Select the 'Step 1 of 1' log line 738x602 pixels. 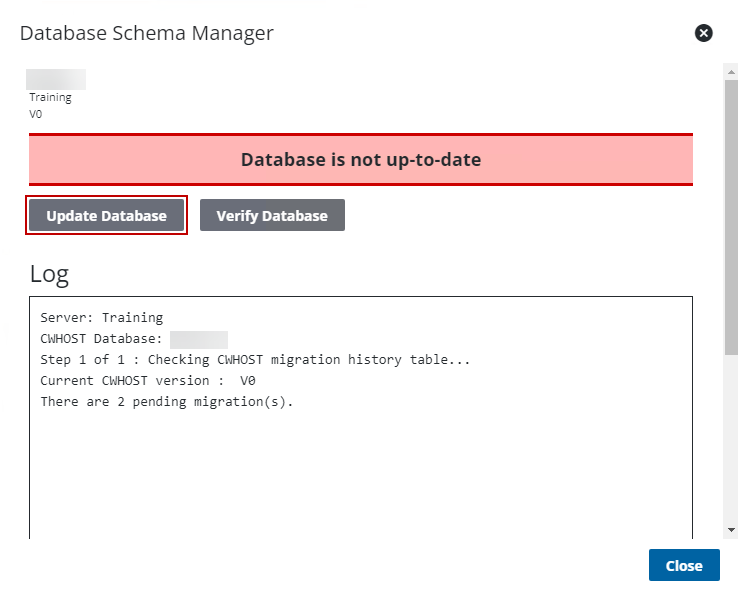pyautogui.click(x=255, y=360)
